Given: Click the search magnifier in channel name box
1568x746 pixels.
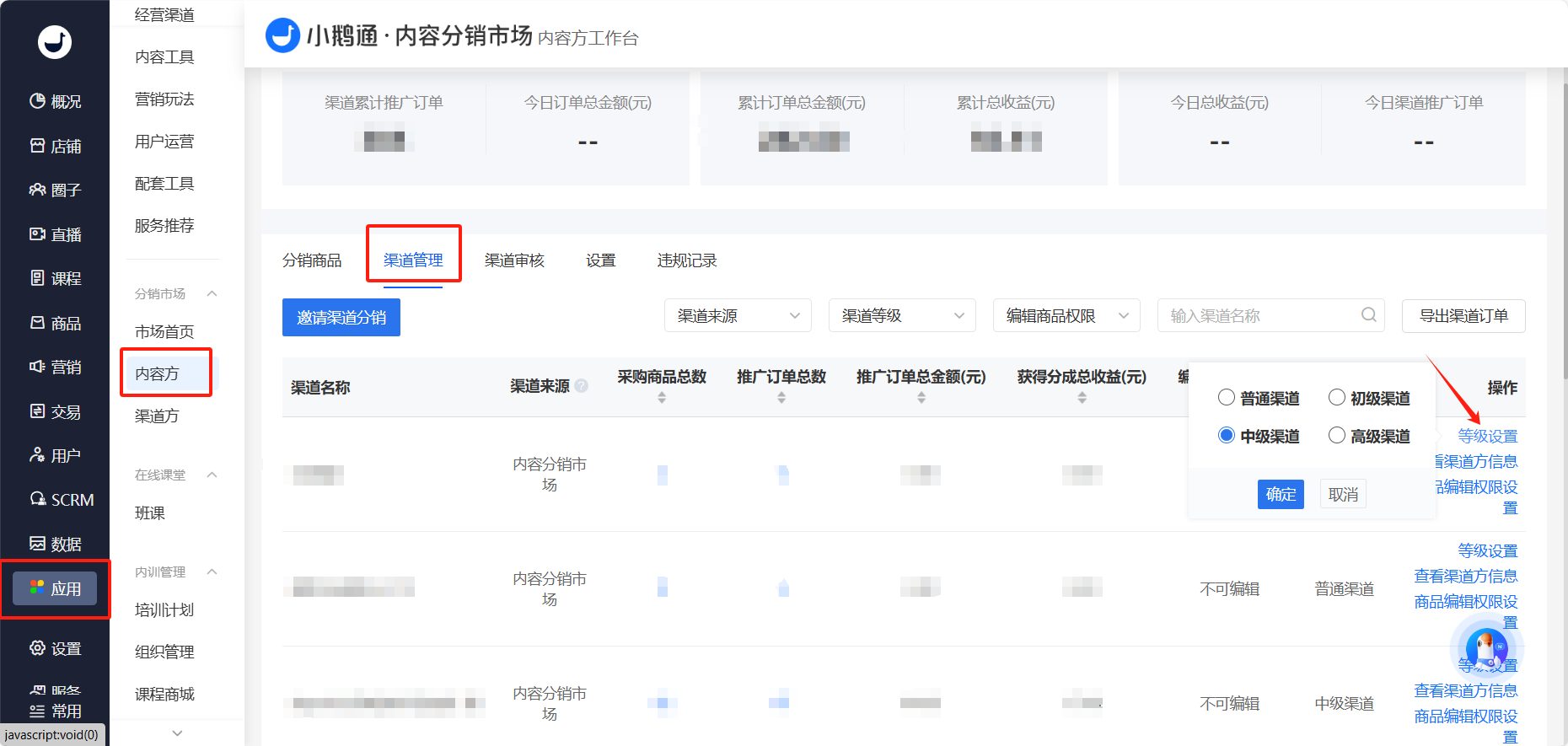Looking at the screenshot, I should point(1368,315).
